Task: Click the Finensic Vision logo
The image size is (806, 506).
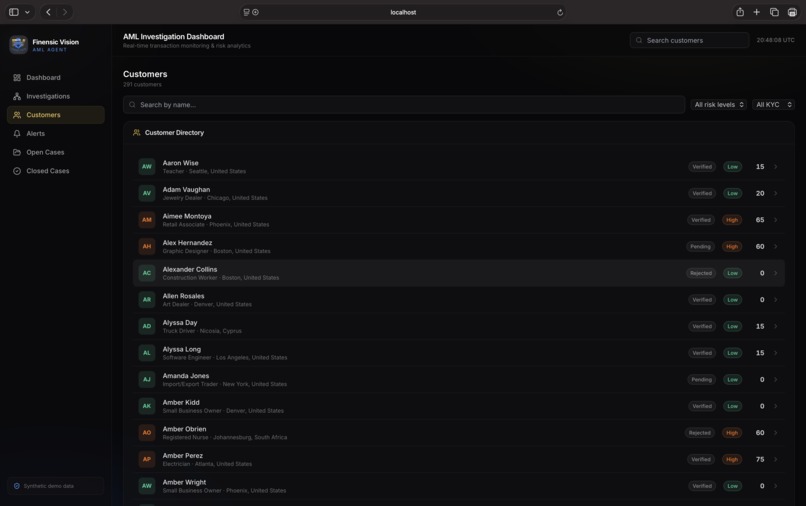Action: (x=19, y=45)
